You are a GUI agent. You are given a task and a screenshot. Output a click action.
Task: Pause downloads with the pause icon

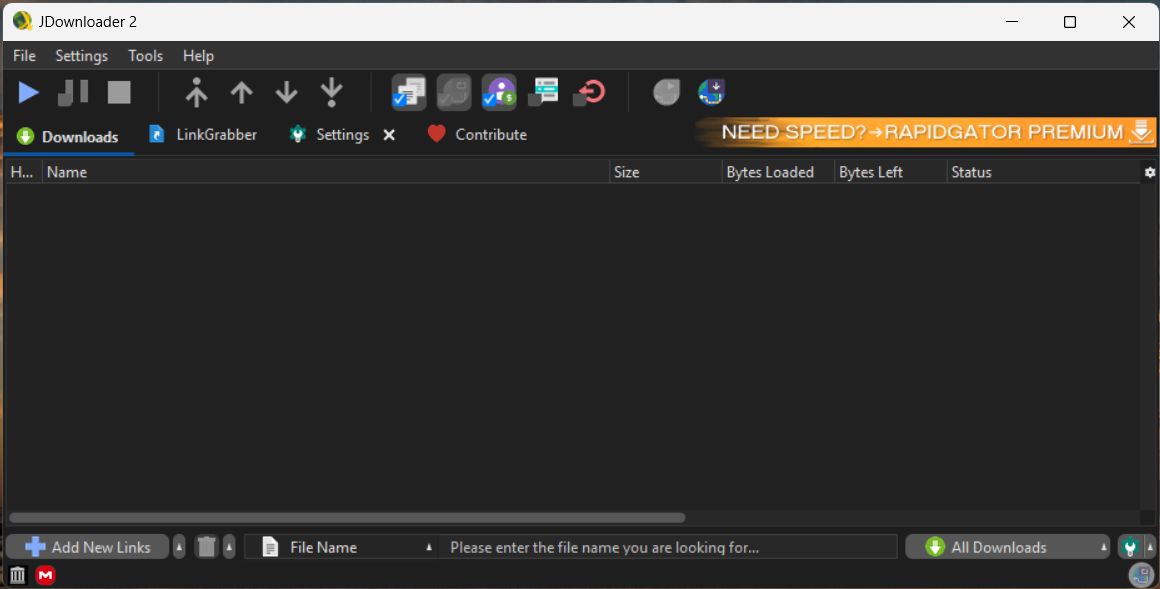click(x=73, y=92)
